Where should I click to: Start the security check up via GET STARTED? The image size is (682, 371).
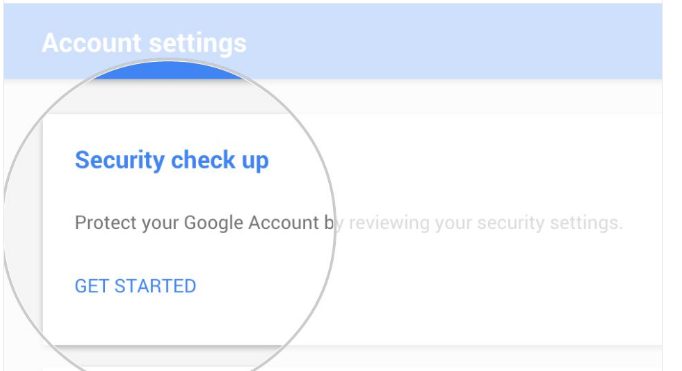(135, 286)
